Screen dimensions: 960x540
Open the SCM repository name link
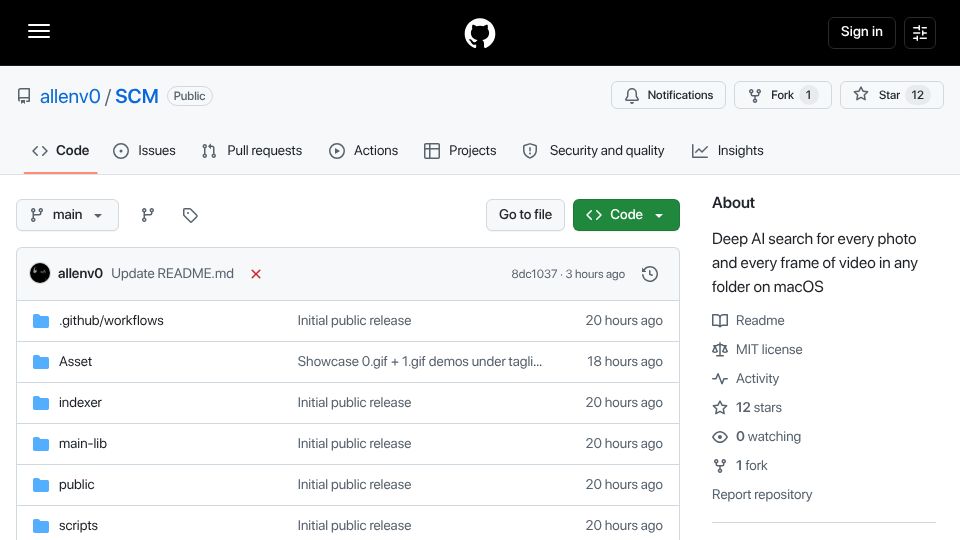coord(137,96)
